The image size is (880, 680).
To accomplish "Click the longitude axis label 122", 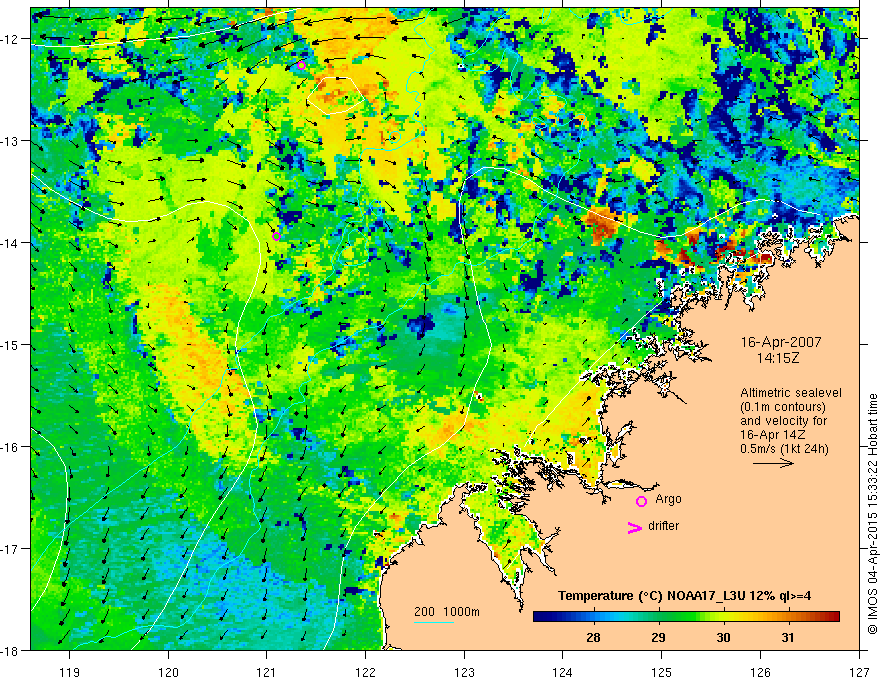I will click(x=365, y=672).
